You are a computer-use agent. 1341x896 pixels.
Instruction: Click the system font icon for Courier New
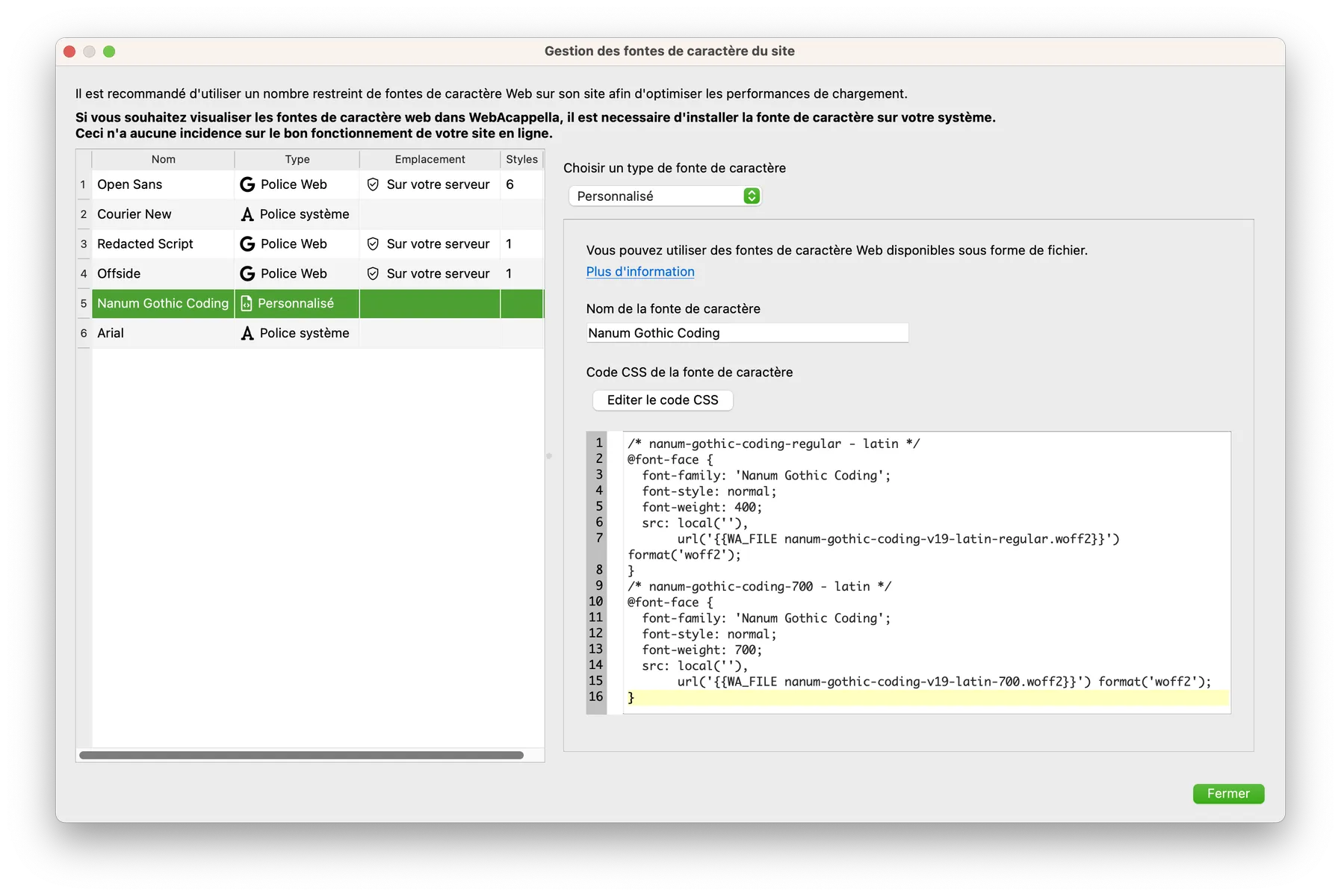click(247, 214)
